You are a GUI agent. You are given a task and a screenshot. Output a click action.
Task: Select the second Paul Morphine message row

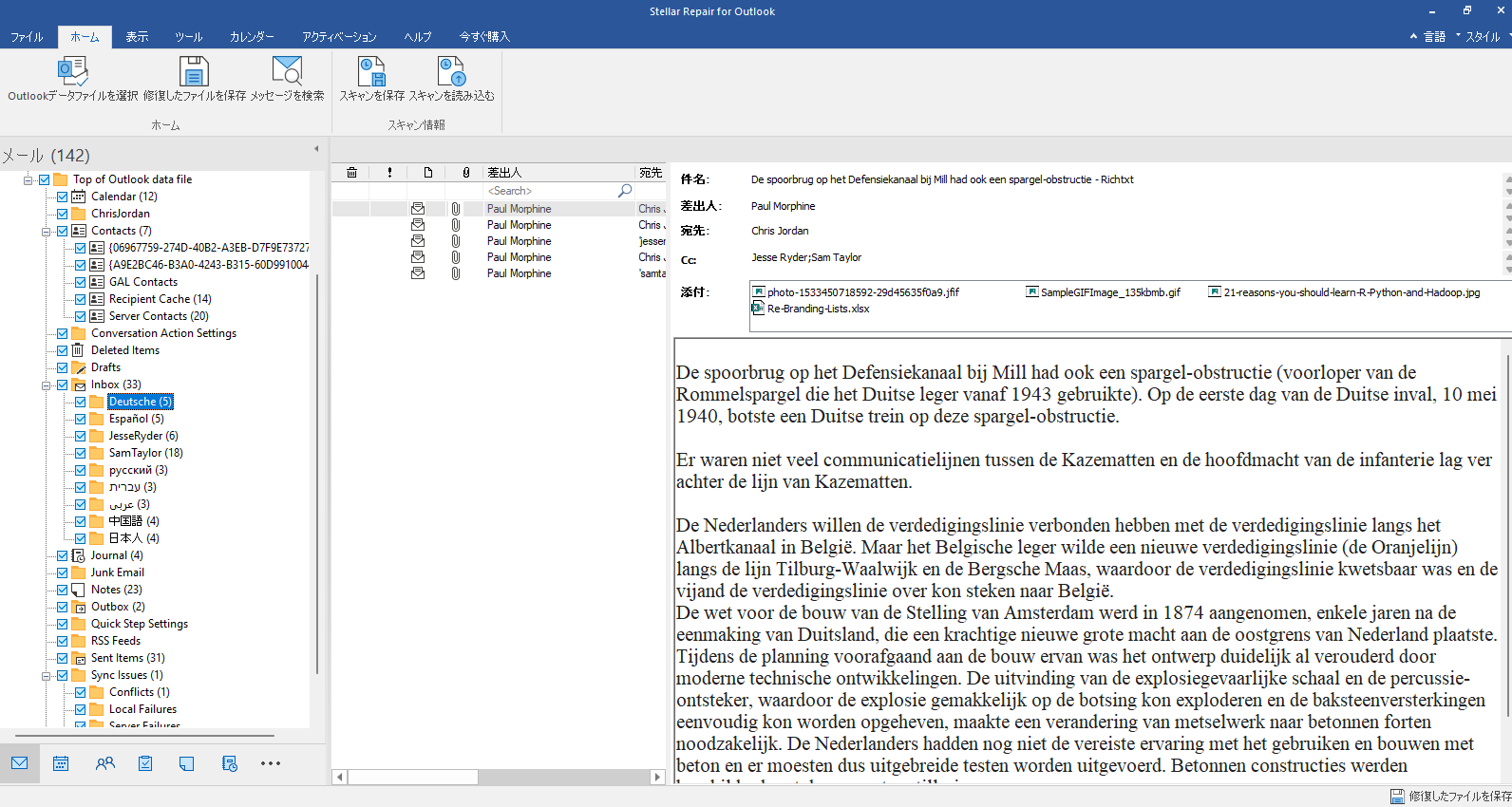click(499, 225)
